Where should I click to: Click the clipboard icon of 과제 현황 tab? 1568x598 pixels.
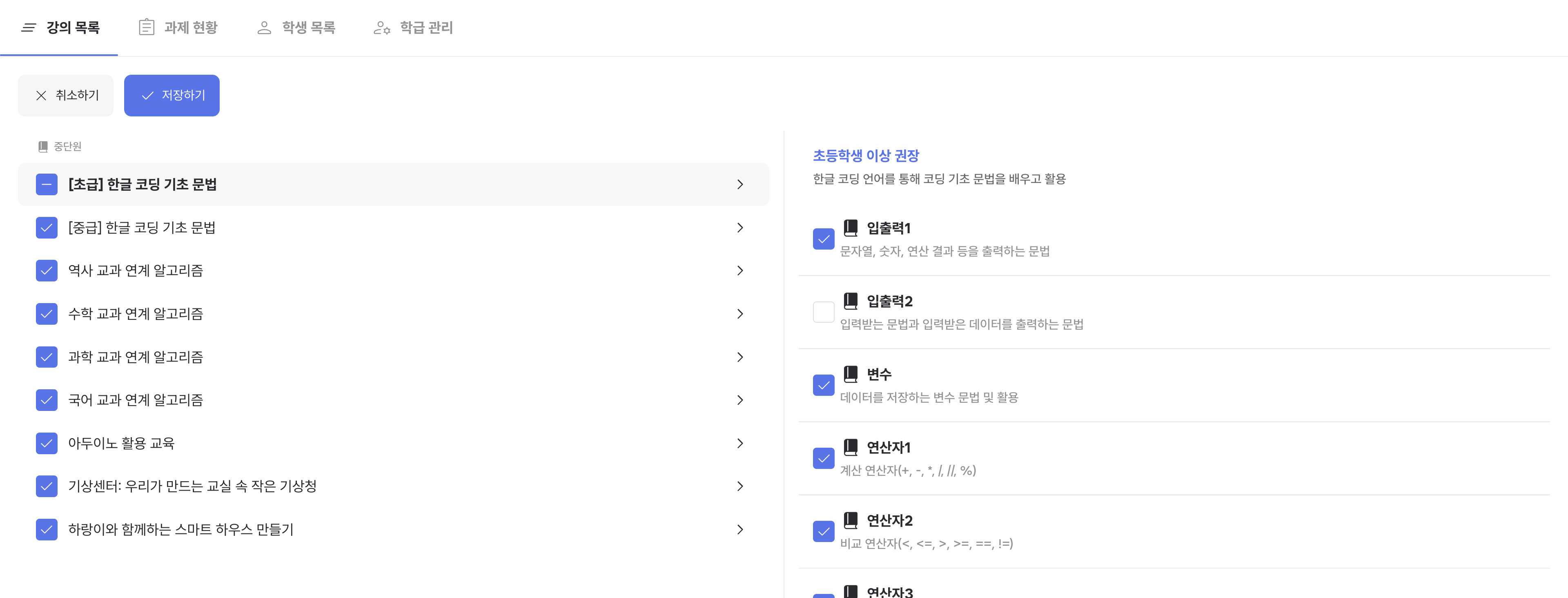tap(146, 27)
